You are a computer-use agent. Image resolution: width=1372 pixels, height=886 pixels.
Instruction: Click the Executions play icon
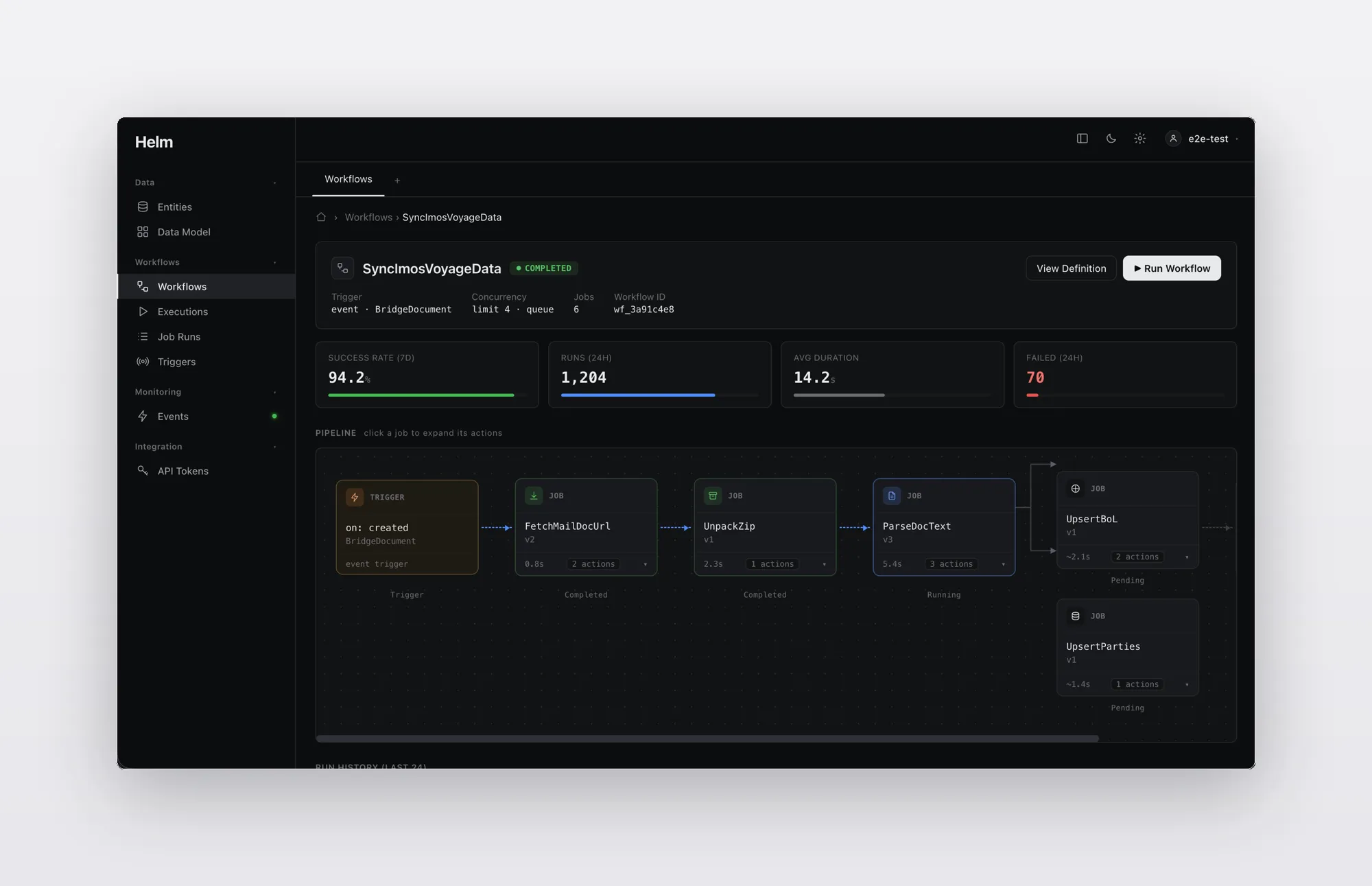(143, 312)
